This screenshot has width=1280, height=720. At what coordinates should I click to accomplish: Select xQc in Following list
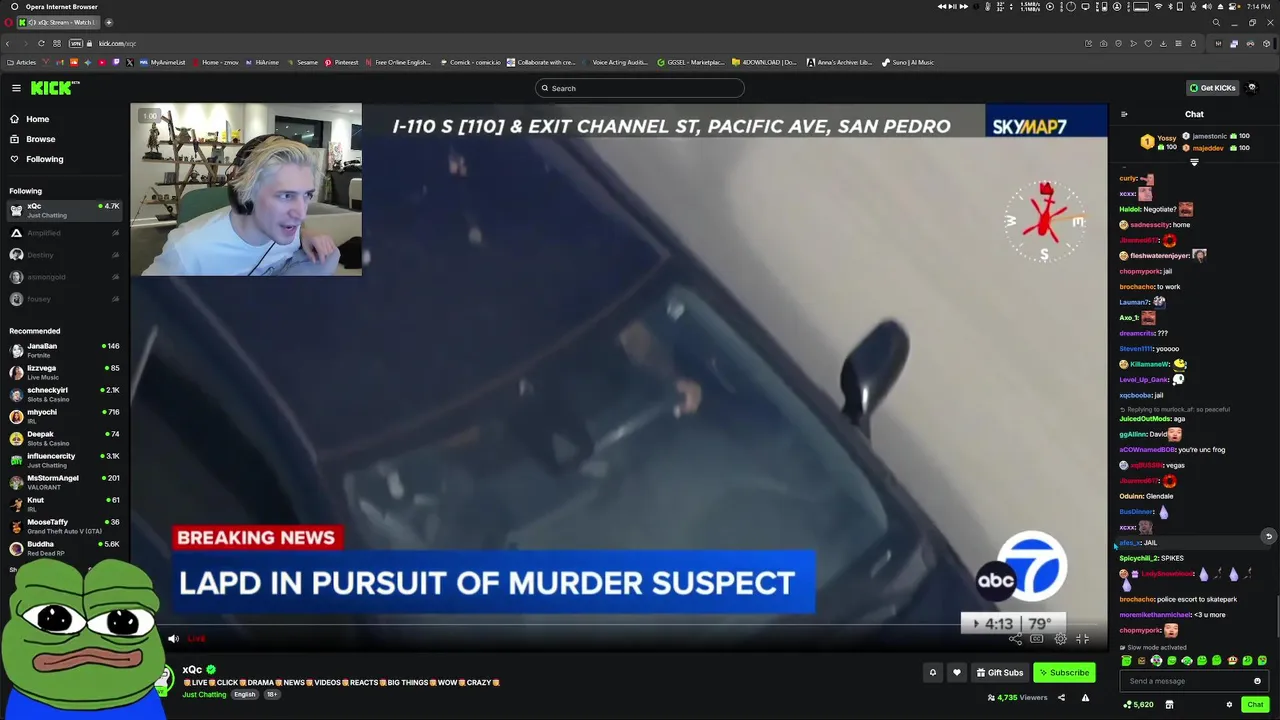pos(64,210)
